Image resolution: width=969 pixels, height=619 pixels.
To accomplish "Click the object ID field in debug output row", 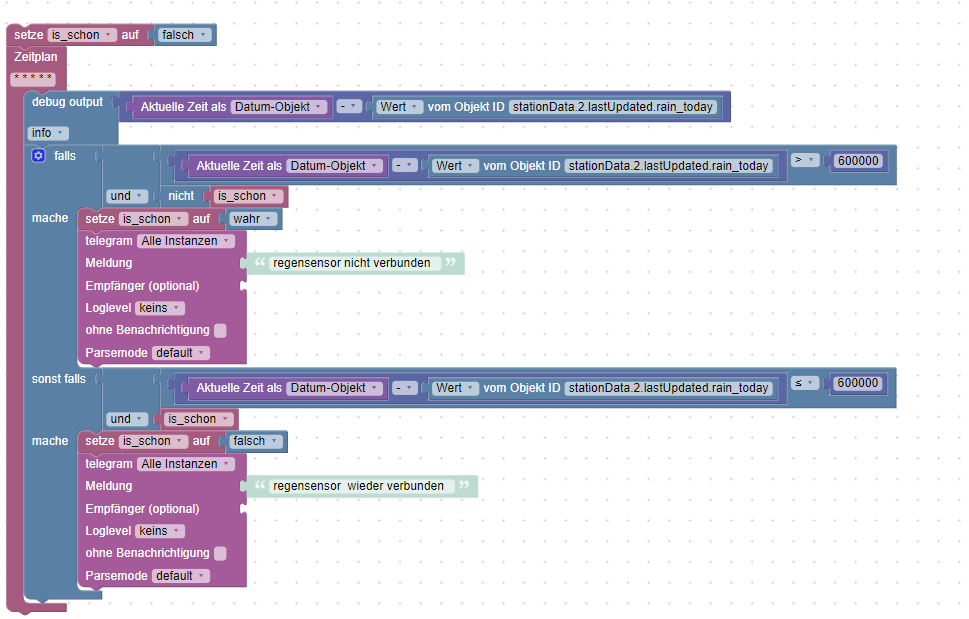I will (613, 107).
